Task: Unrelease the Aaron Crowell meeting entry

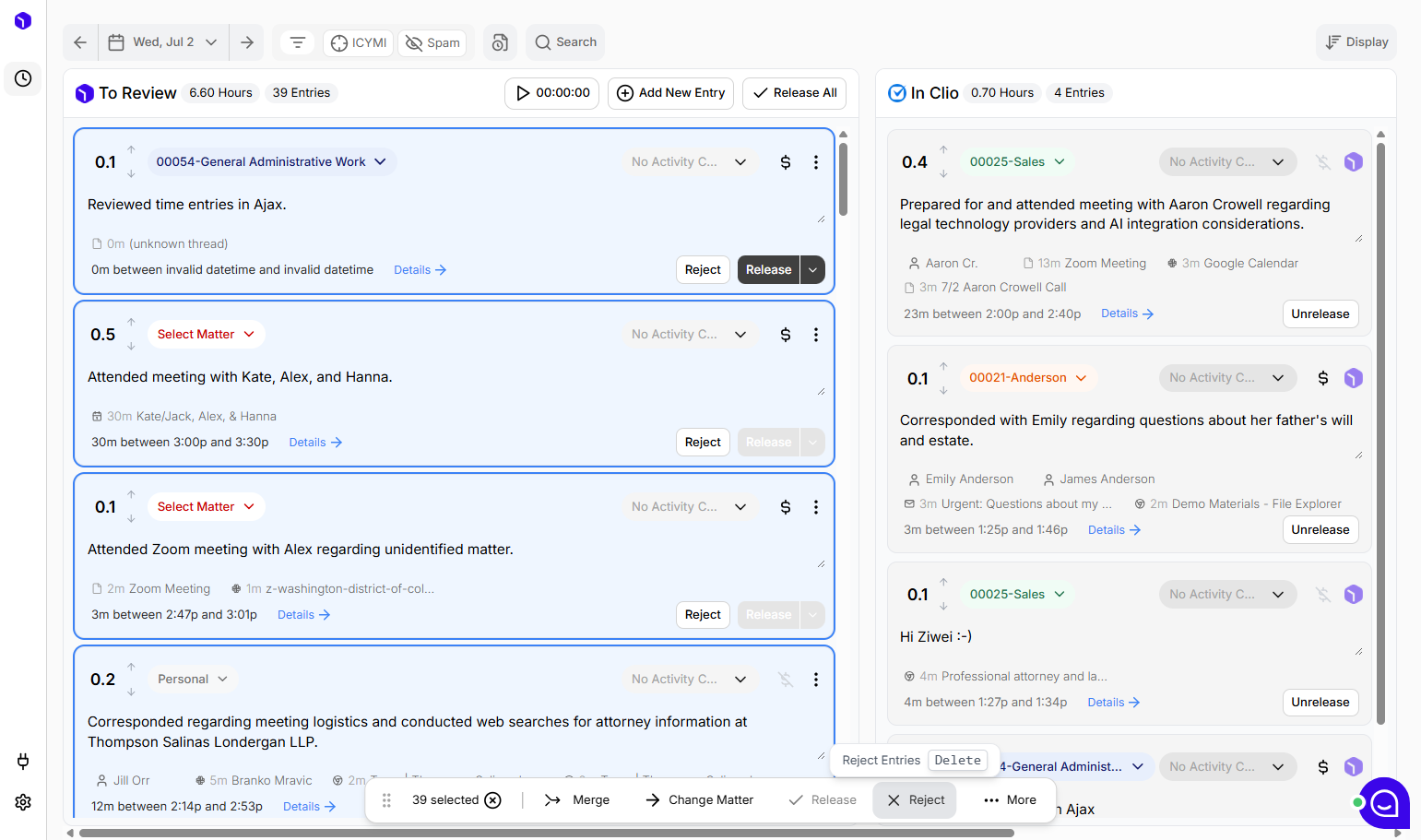Action: (x=1320, y=314)
